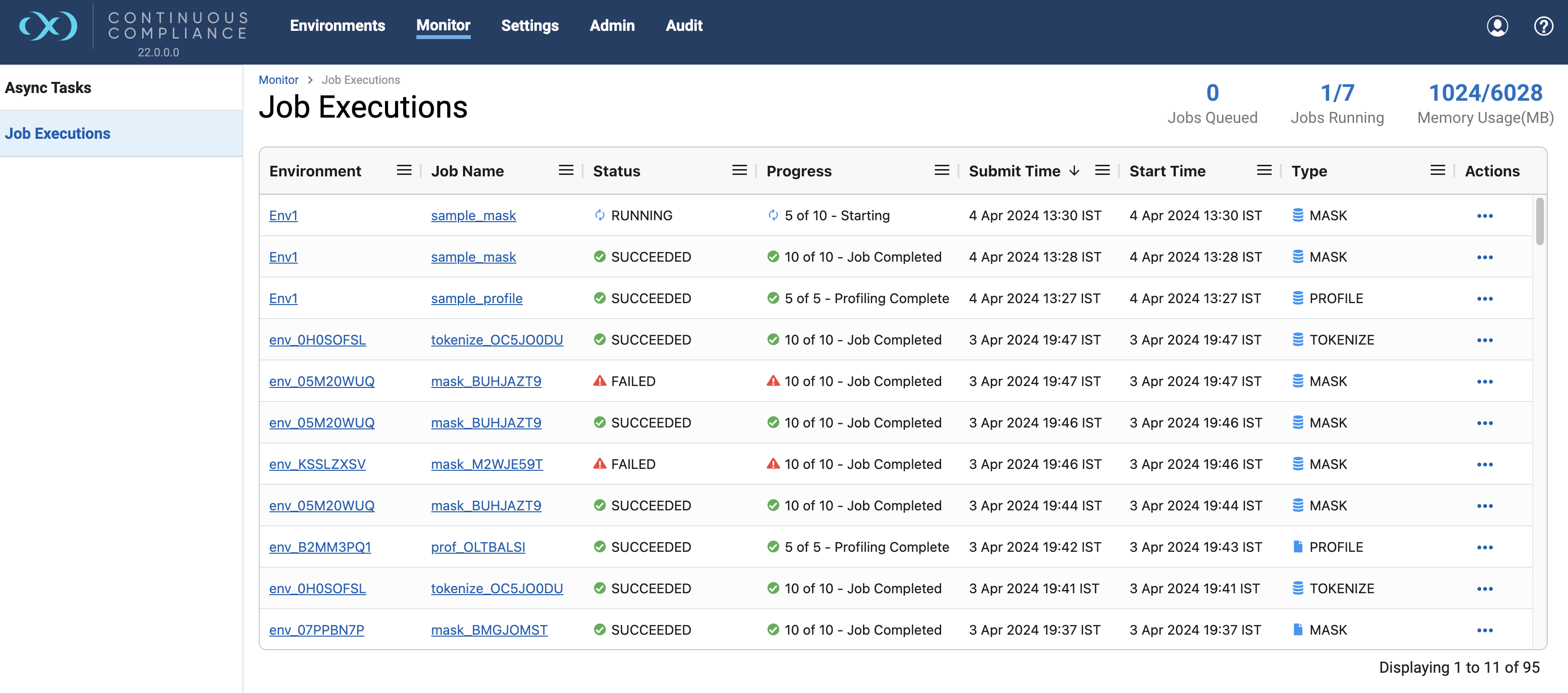Open actions menu for mask_BMGJOMST row

[x=1484, y=630]
